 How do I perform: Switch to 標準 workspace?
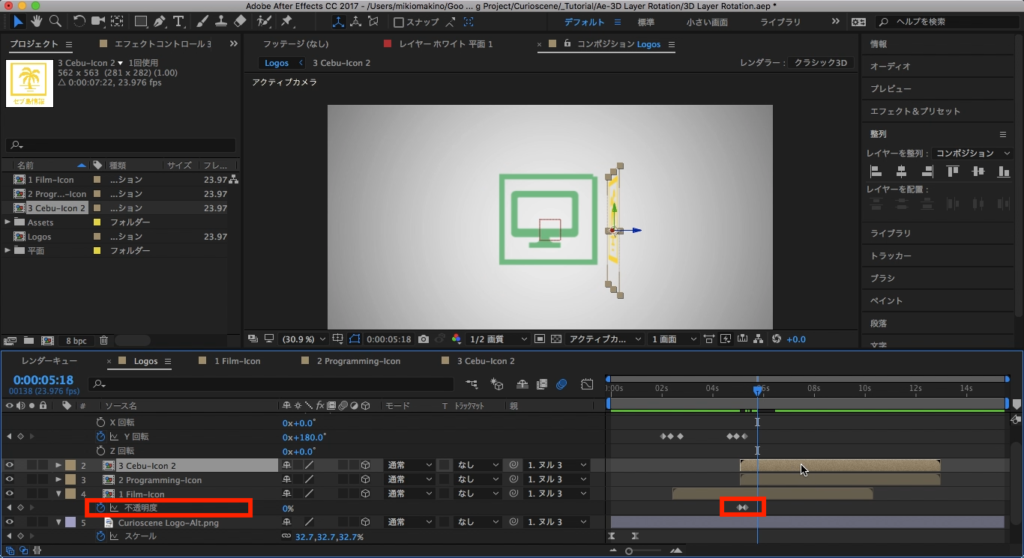[646, 21]
